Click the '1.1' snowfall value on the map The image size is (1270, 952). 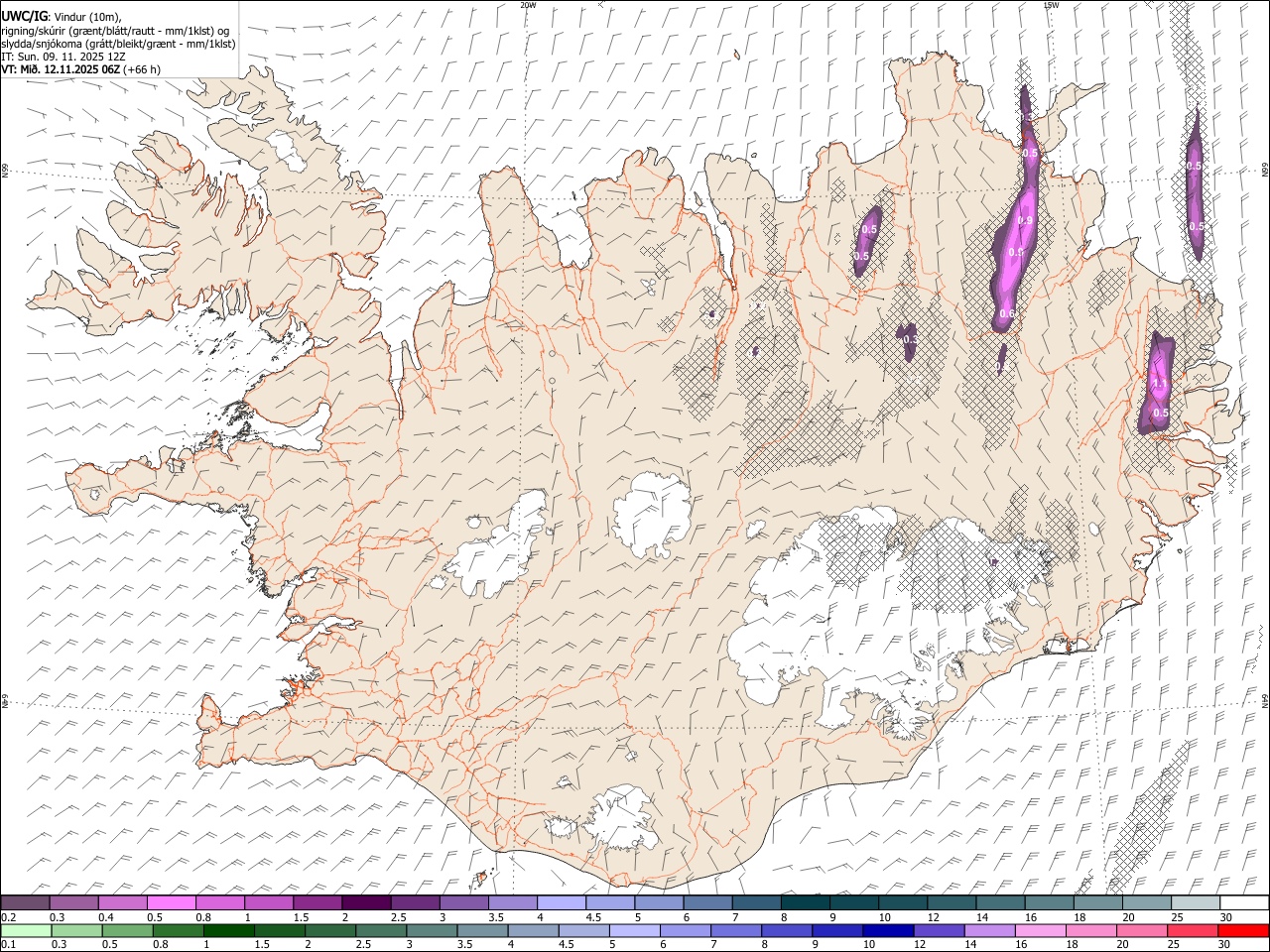1161,383
